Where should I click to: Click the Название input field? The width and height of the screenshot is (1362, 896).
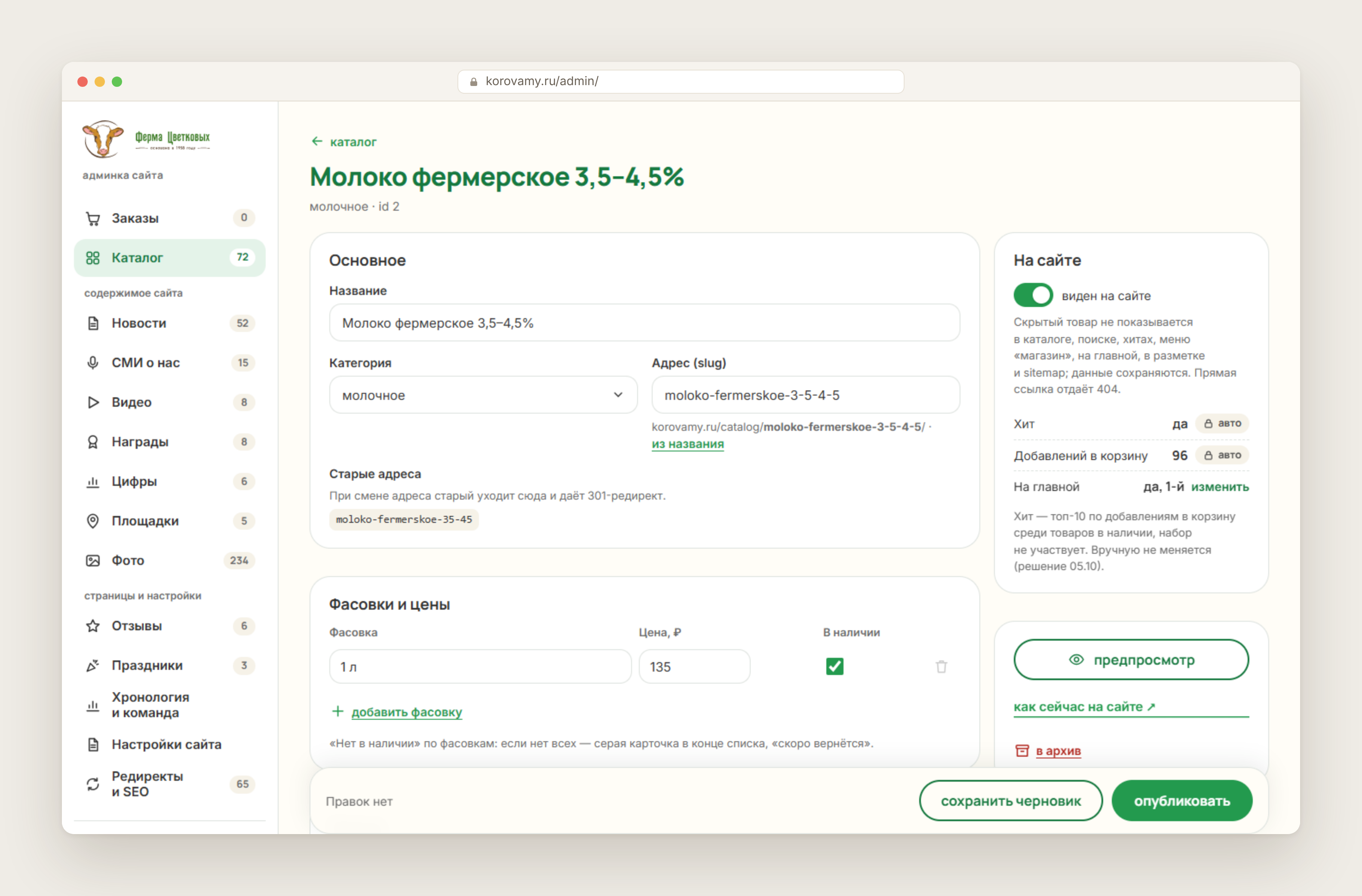click(644, 323)
